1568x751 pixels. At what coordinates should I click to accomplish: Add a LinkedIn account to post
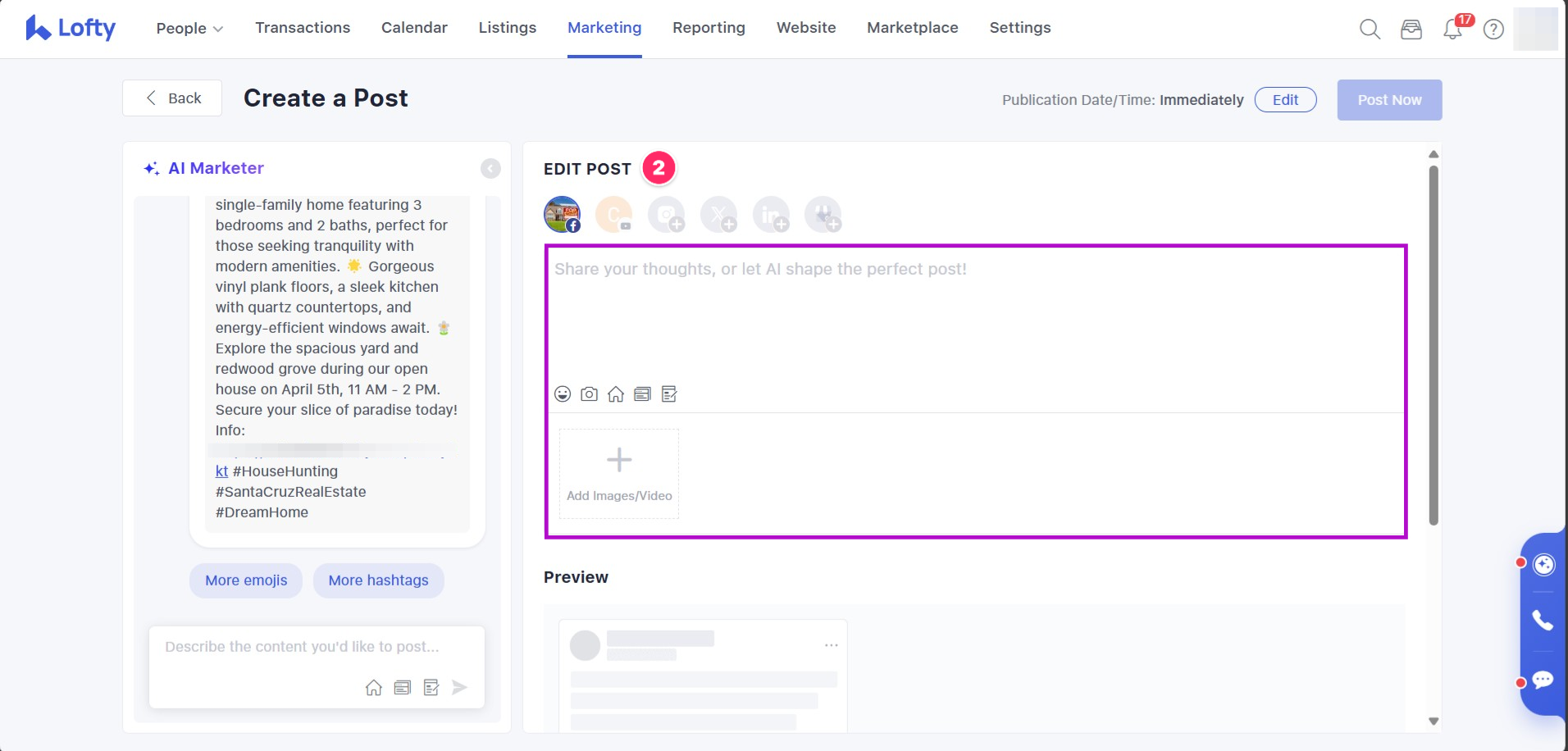pos(772,215)
